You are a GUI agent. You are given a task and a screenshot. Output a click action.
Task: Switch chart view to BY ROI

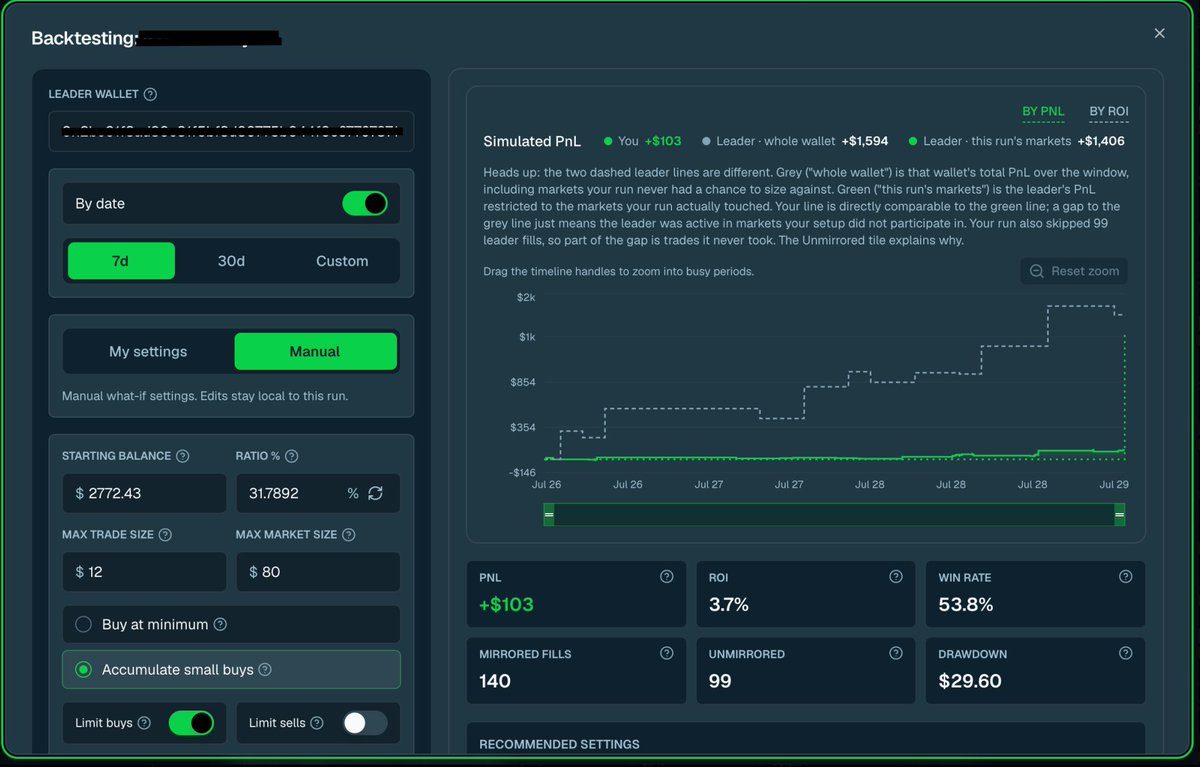(x=1109, y=111)
